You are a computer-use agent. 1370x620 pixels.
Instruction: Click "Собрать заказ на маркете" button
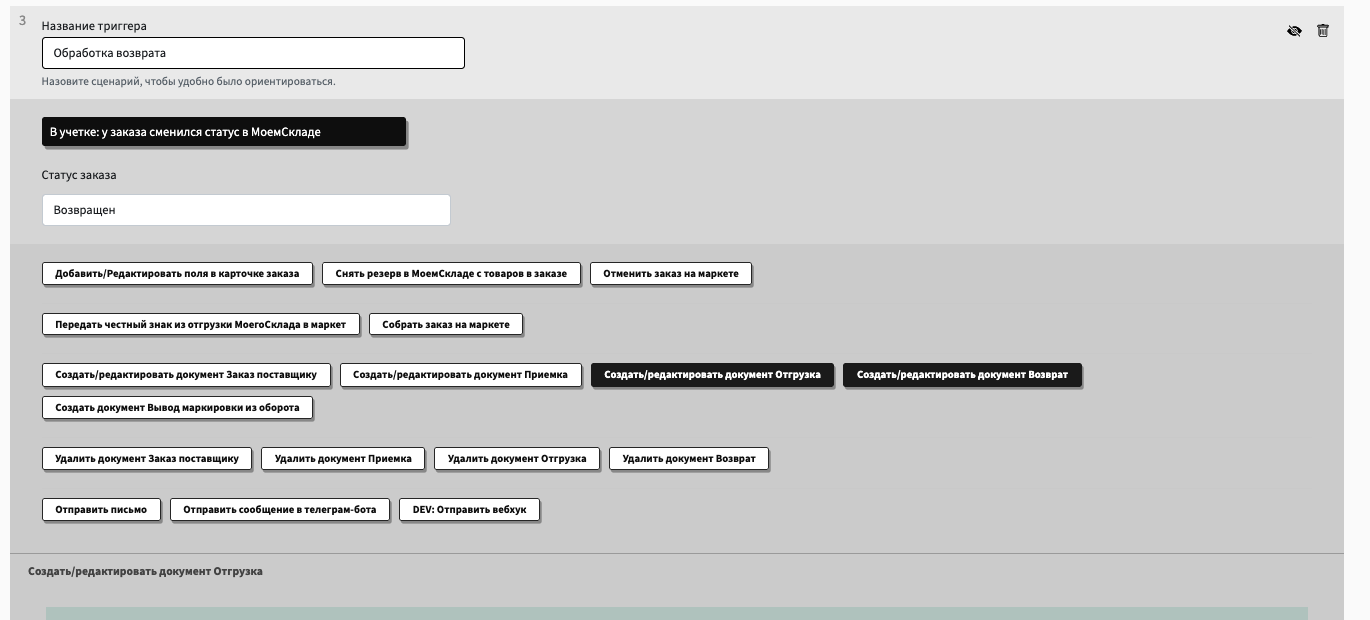[x=446, y=324]
